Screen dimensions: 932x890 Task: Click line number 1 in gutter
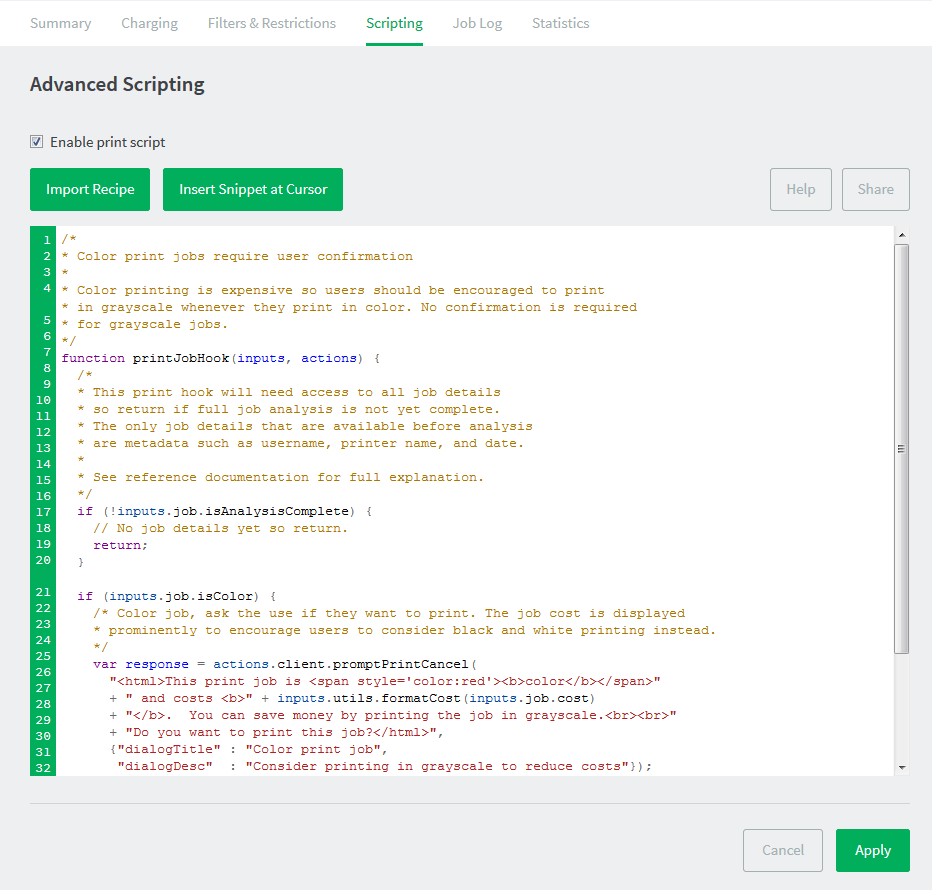point(46,240)
